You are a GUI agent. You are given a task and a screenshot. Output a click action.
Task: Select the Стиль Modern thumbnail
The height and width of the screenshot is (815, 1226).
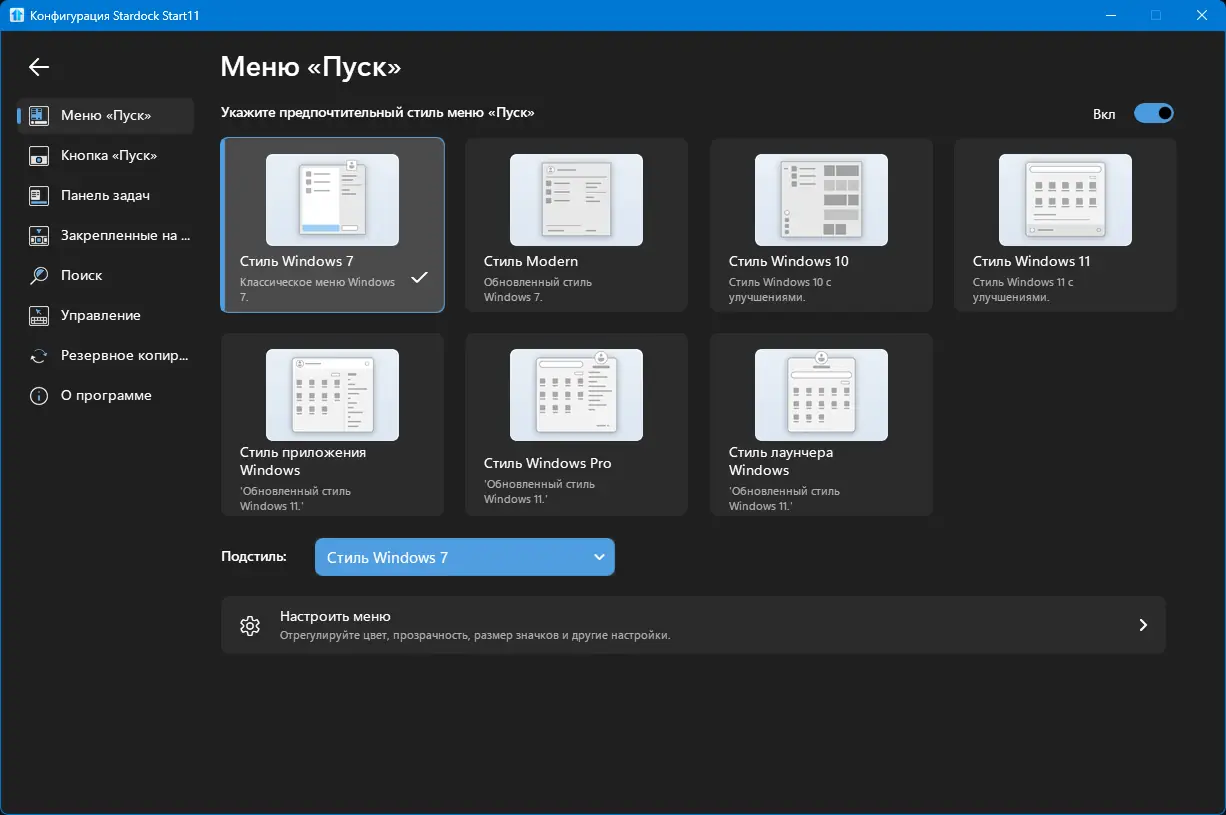[576, 200]
